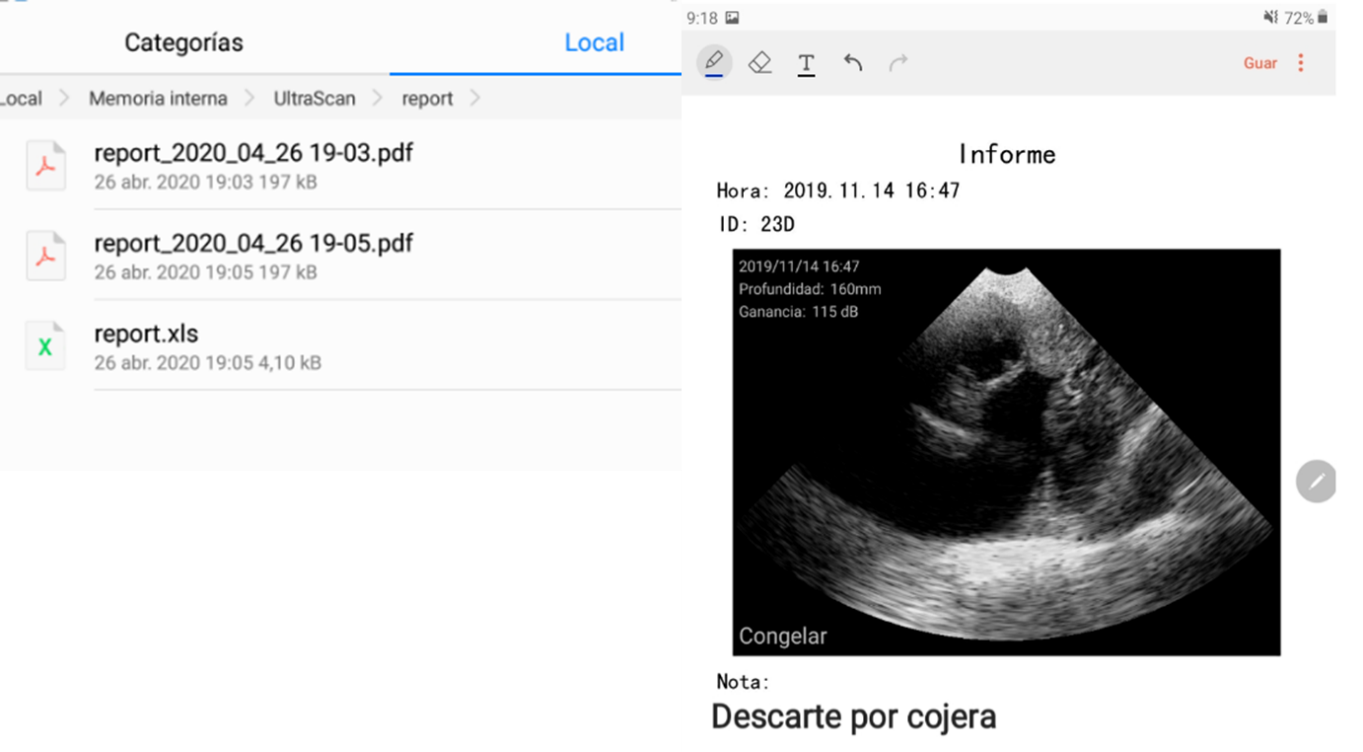
Task: Go to Memoria interna in breadcrumb
Action: pos(158,99)
